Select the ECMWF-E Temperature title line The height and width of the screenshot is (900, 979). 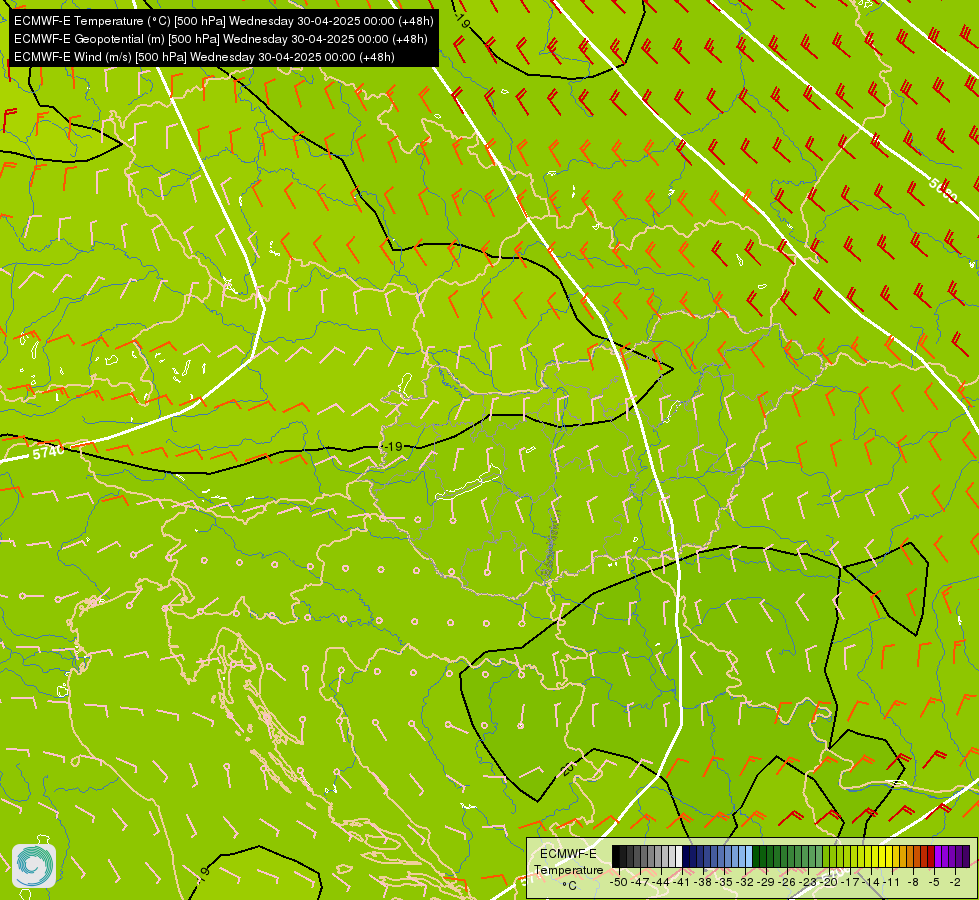pos(224,21)
